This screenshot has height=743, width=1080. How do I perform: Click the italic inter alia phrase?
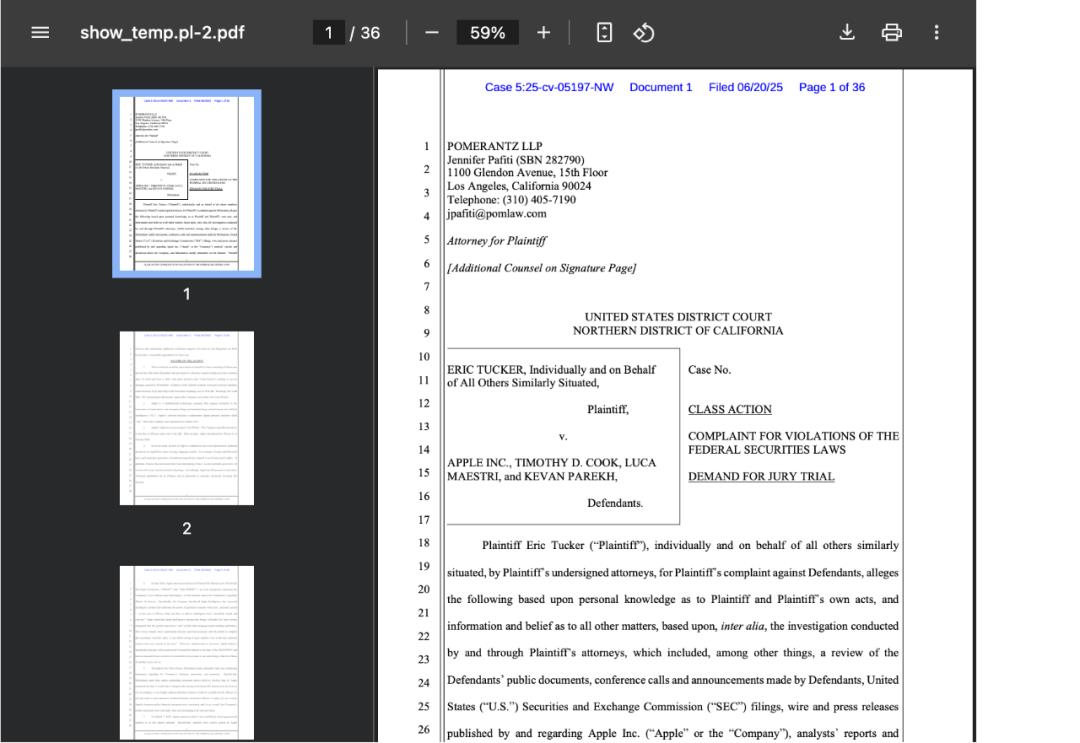click(742, 626)
